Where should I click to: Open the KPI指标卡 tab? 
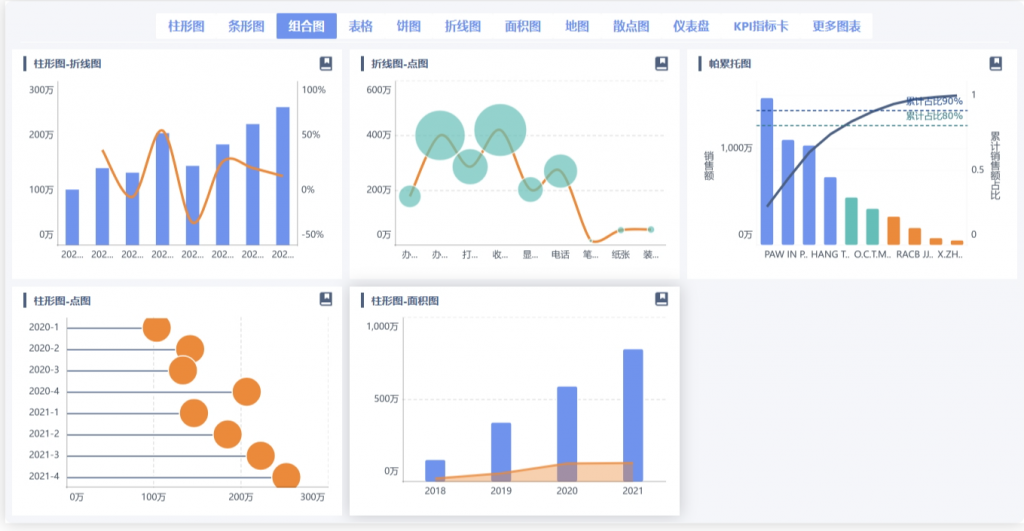(761, 26)
